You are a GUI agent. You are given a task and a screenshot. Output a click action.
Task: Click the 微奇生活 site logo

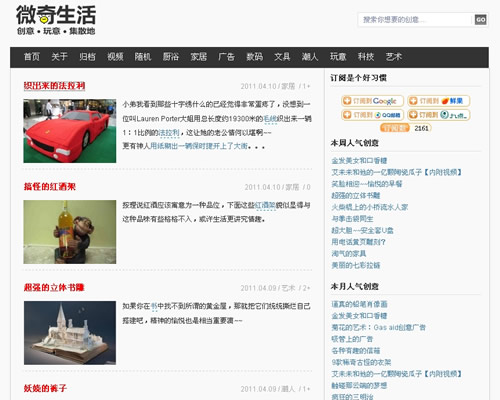click(56, 19)
